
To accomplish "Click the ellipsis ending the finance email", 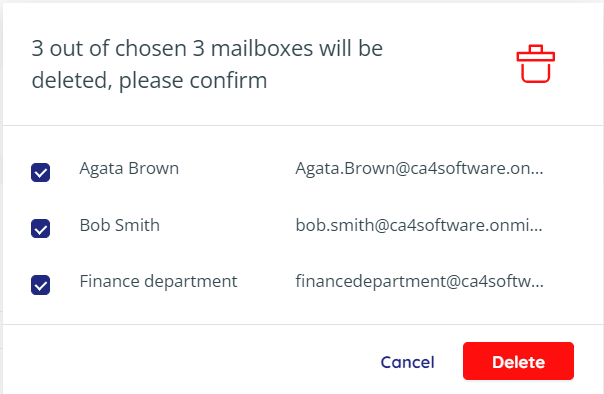I will coord(538,286).
